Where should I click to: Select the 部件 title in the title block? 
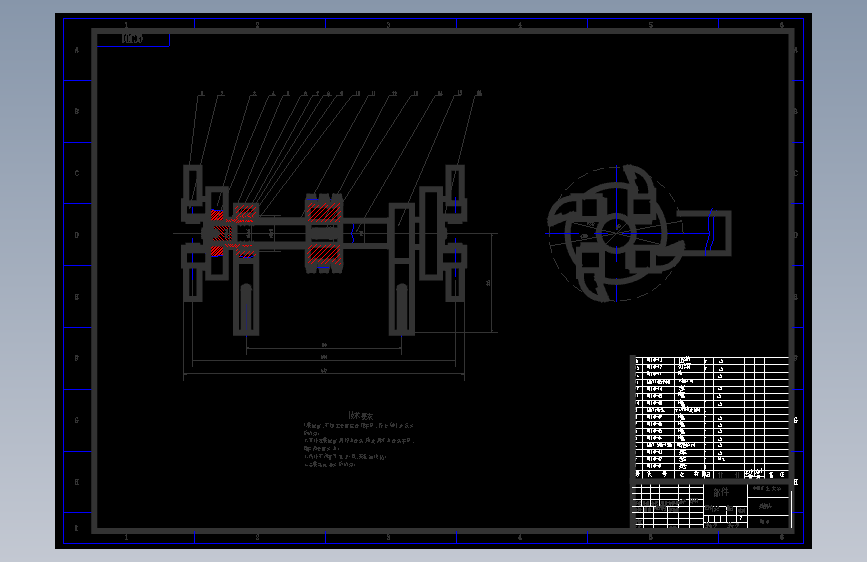[721, 492]
